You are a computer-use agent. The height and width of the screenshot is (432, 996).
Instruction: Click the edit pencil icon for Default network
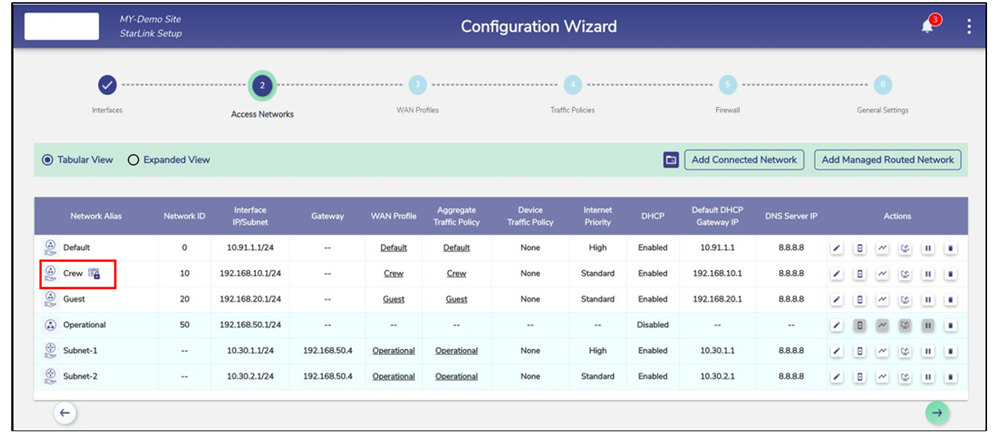(836, 248)
